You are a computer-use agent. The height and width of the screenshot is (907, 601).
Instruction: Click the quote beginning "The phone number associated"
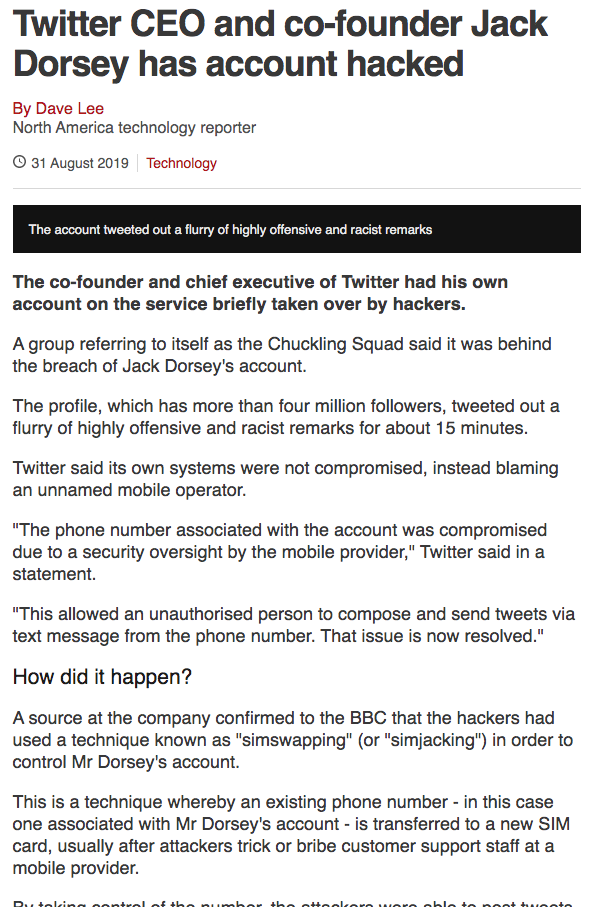pyautogui.click(x=280, y=552)
